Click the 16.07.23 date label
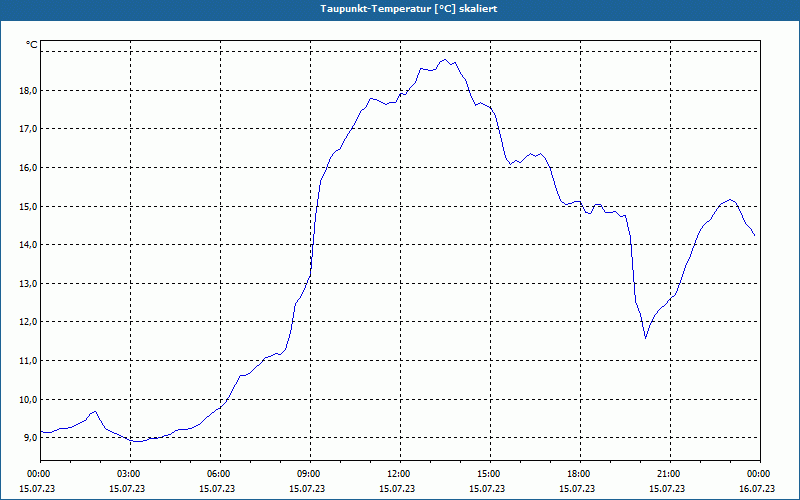Screen dimensions: 800x500 point(757,488)
